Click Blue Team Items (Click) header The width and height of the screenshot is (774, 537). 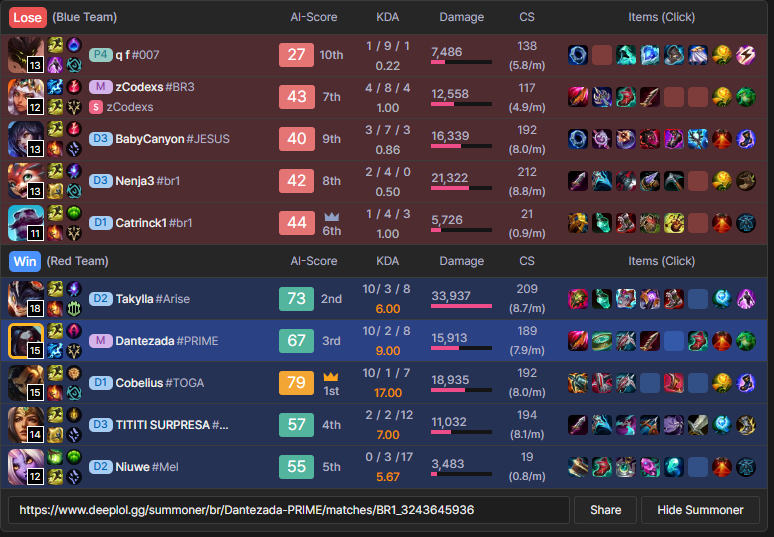[661, 17]
